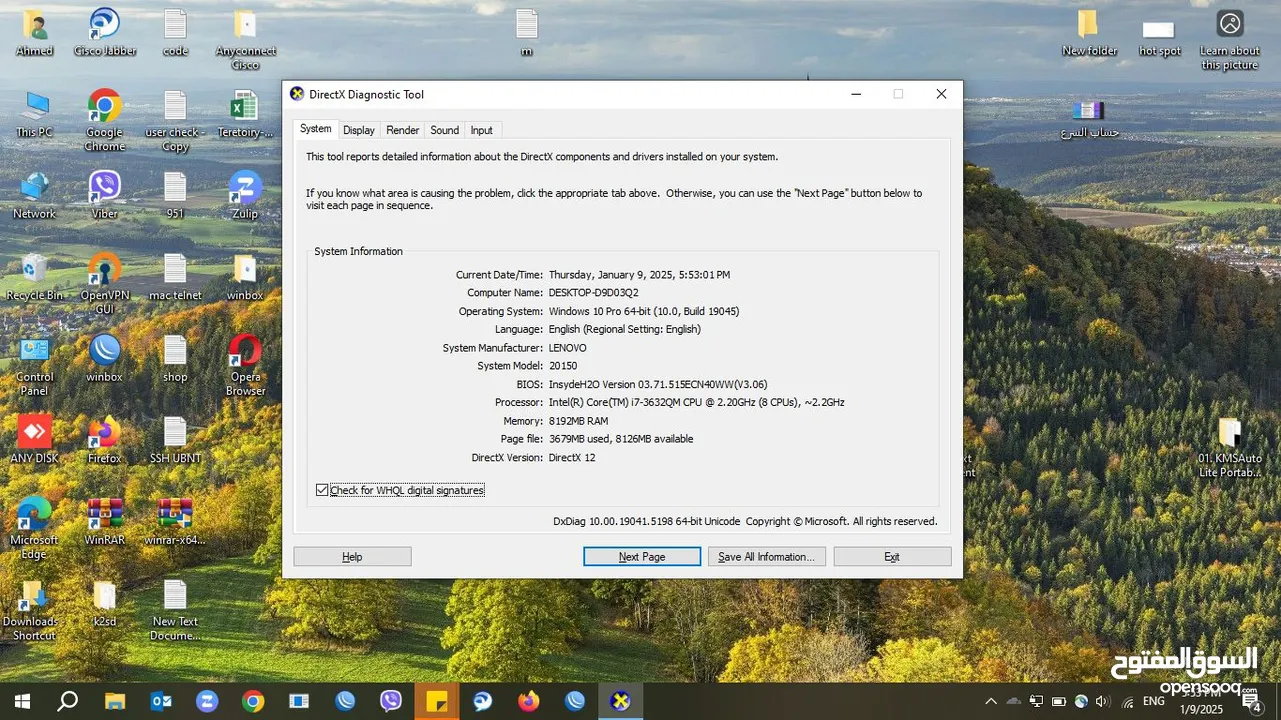Viewport: 1281px width, 720px height.
Task: Click Save All Information button
Action: click(x=767, y=556)
